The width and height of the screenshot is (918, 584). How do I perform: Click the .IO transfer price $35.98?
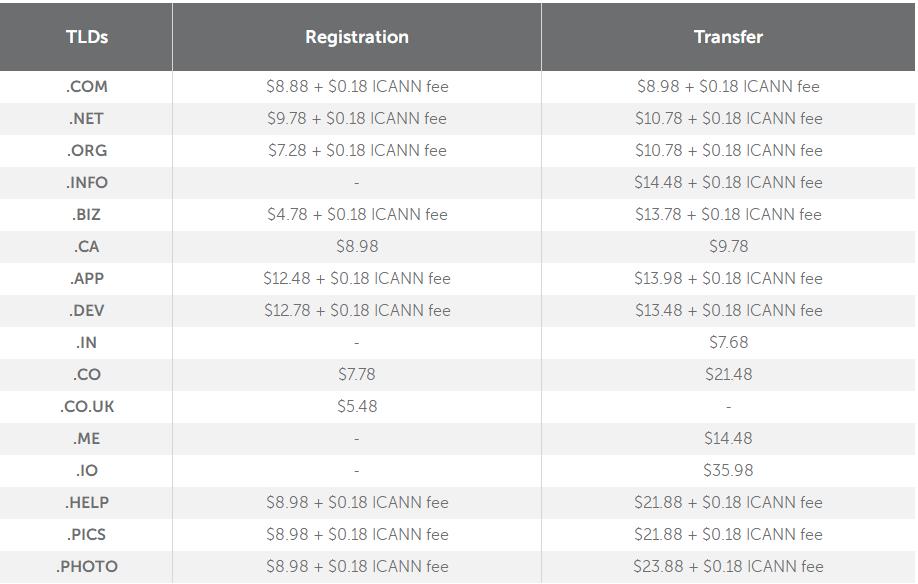point(728,470)
